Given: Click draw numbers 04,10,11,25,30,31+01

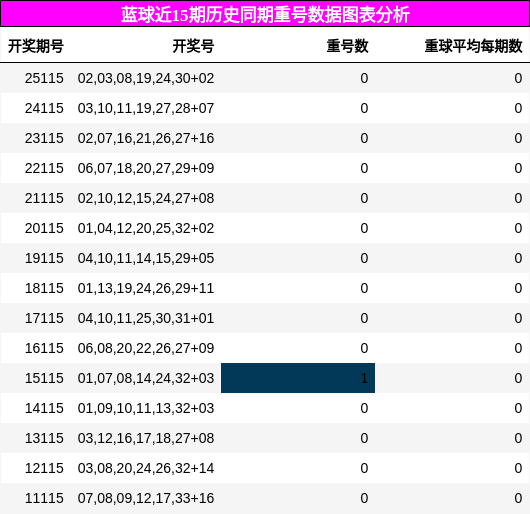Looking at the screenshot, I should point(146,318).
